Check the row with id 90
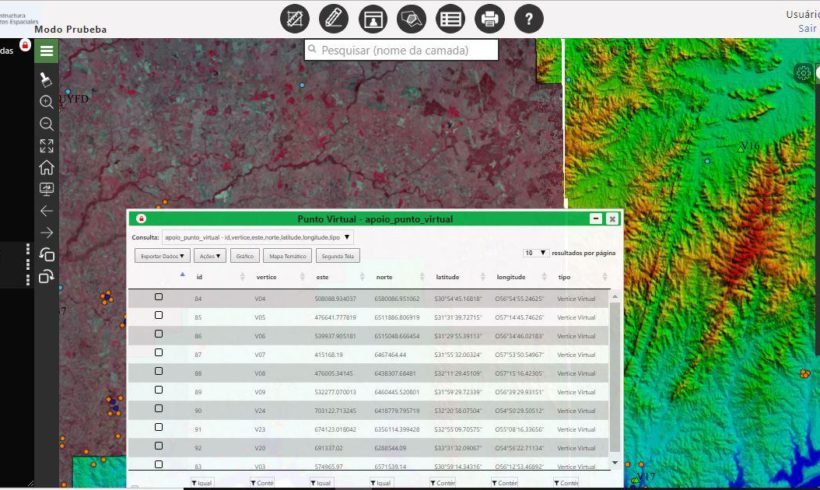The height and width of the screenshot is (490, 820). click(x=158, y=408)
